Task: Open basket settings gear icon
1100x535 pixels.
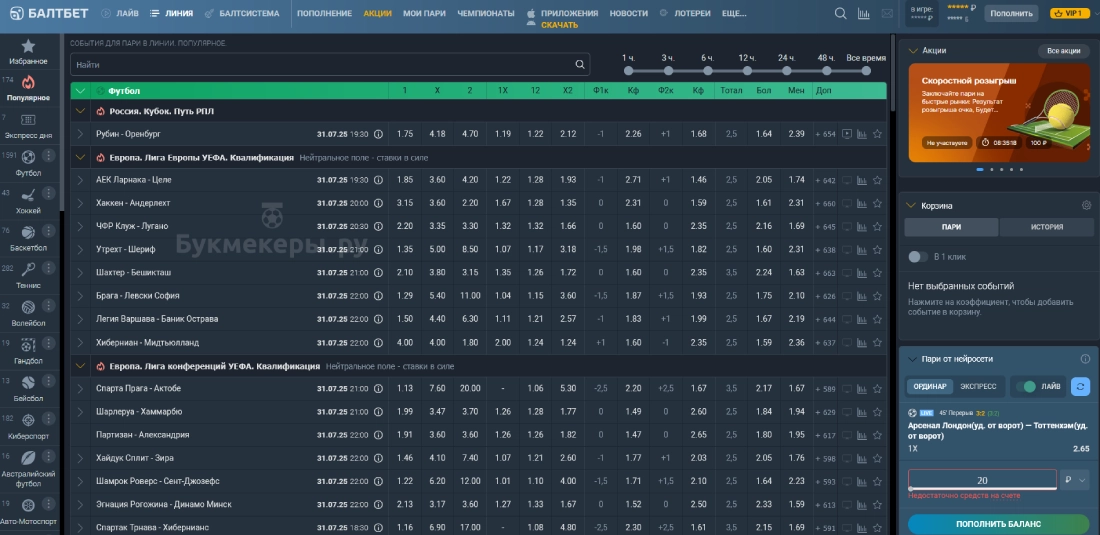Action: (x=1087, y=205)
